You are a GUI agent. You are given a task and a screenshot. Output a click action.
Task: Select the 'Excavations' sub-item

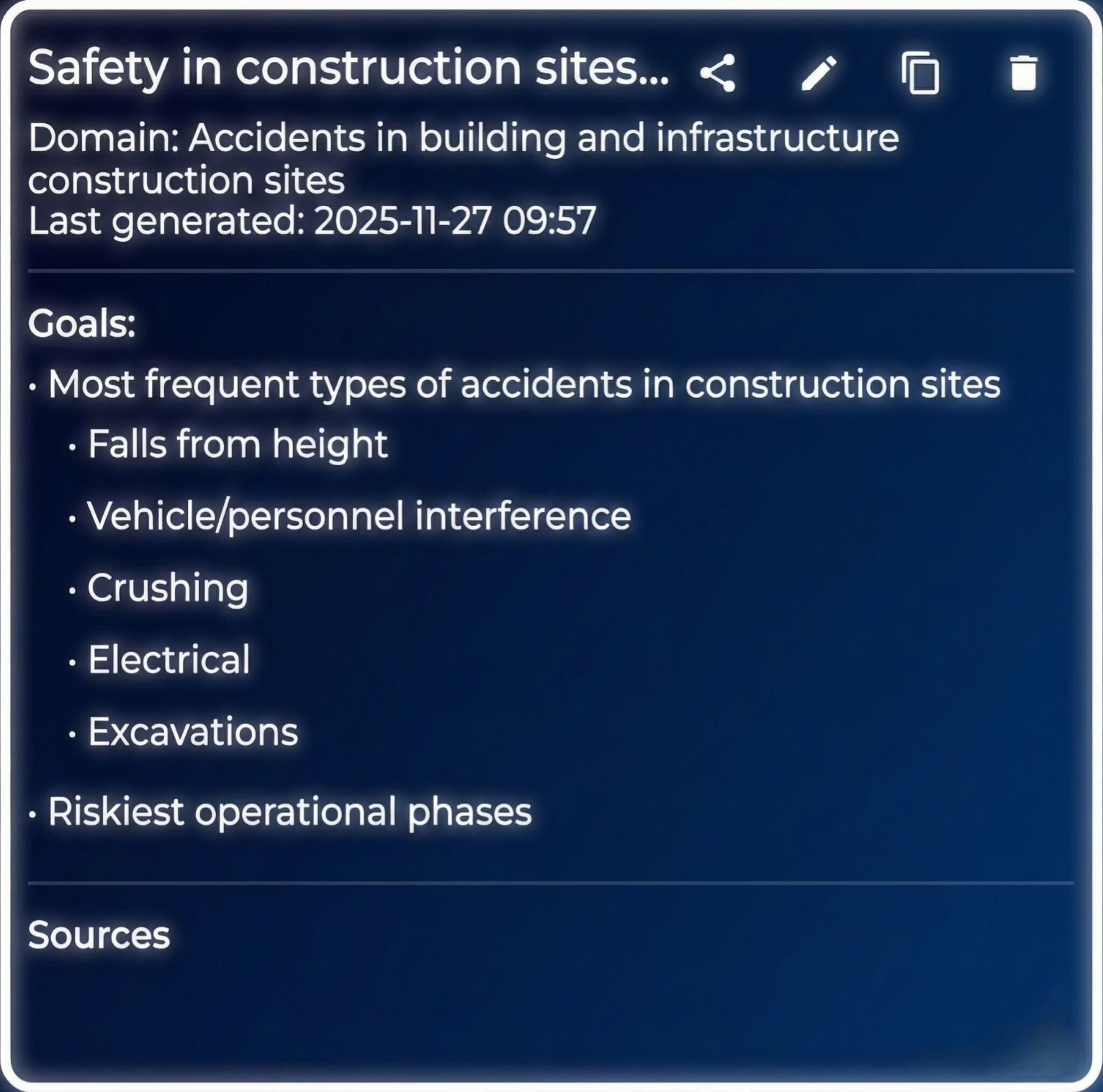193,732
